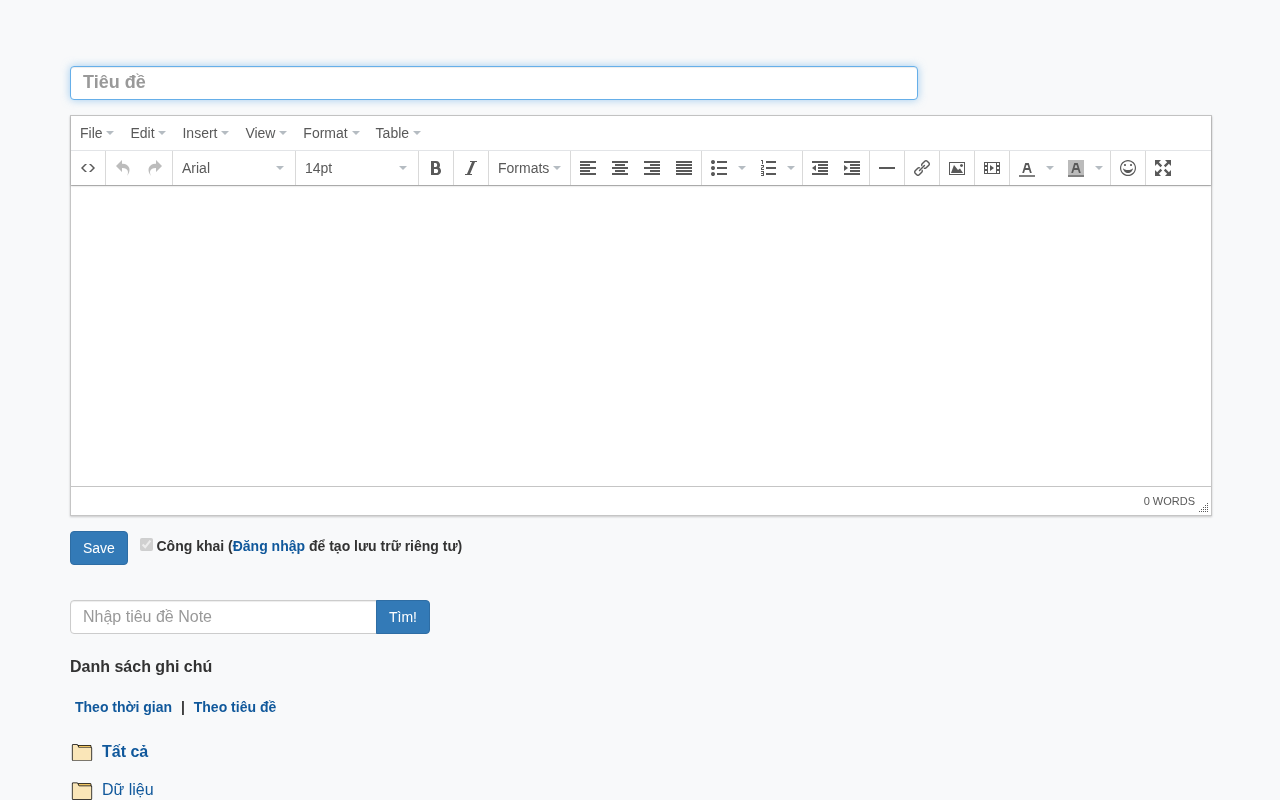Open the emoticons picker
The height and width of the screenshot is (800, 1280).
(1128, 168)
